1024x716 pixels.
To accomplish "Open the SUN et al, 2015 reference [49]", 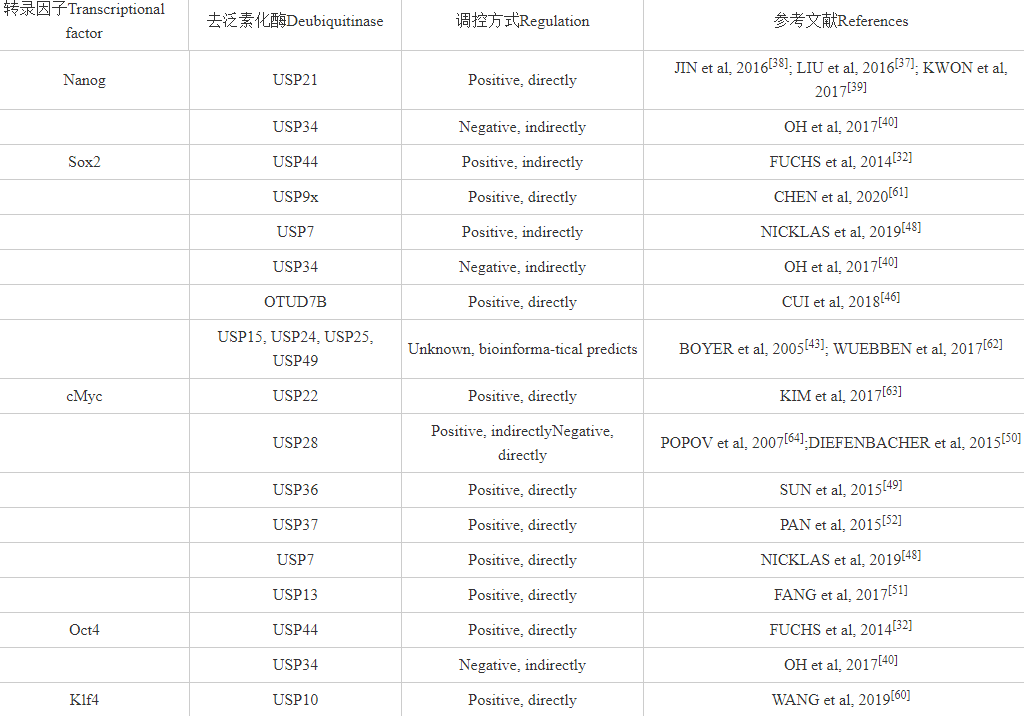I will point(840,489).
